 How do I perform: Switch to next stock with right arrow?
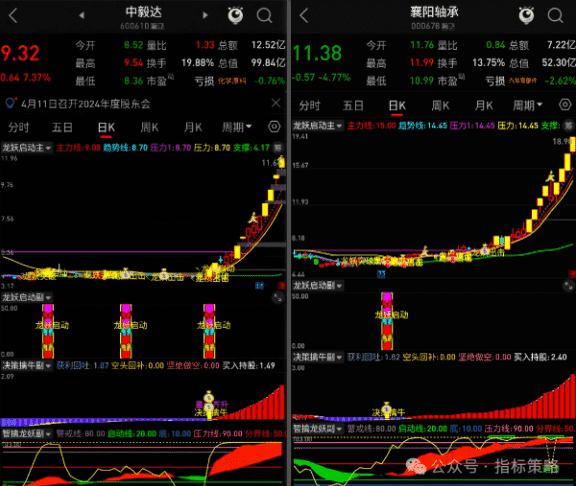205,15
